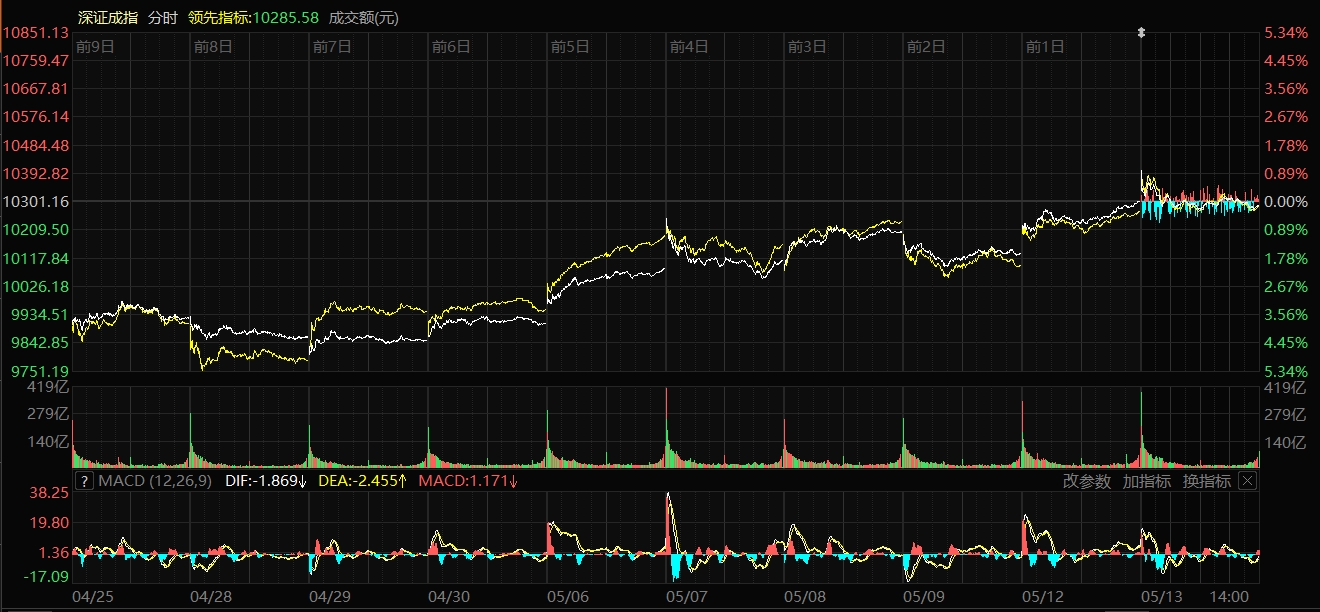
Task: Open 改参数 to modify indicator parameters
Action: point(1087,481)
